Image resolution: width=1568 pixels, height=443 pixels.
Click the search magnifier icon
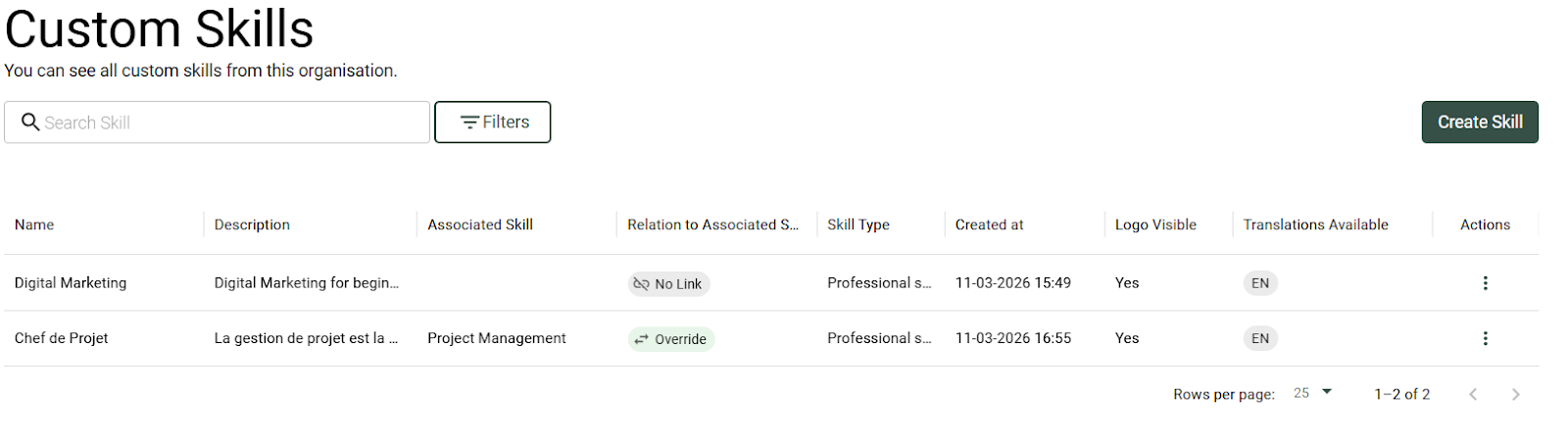tap(30, 122)
